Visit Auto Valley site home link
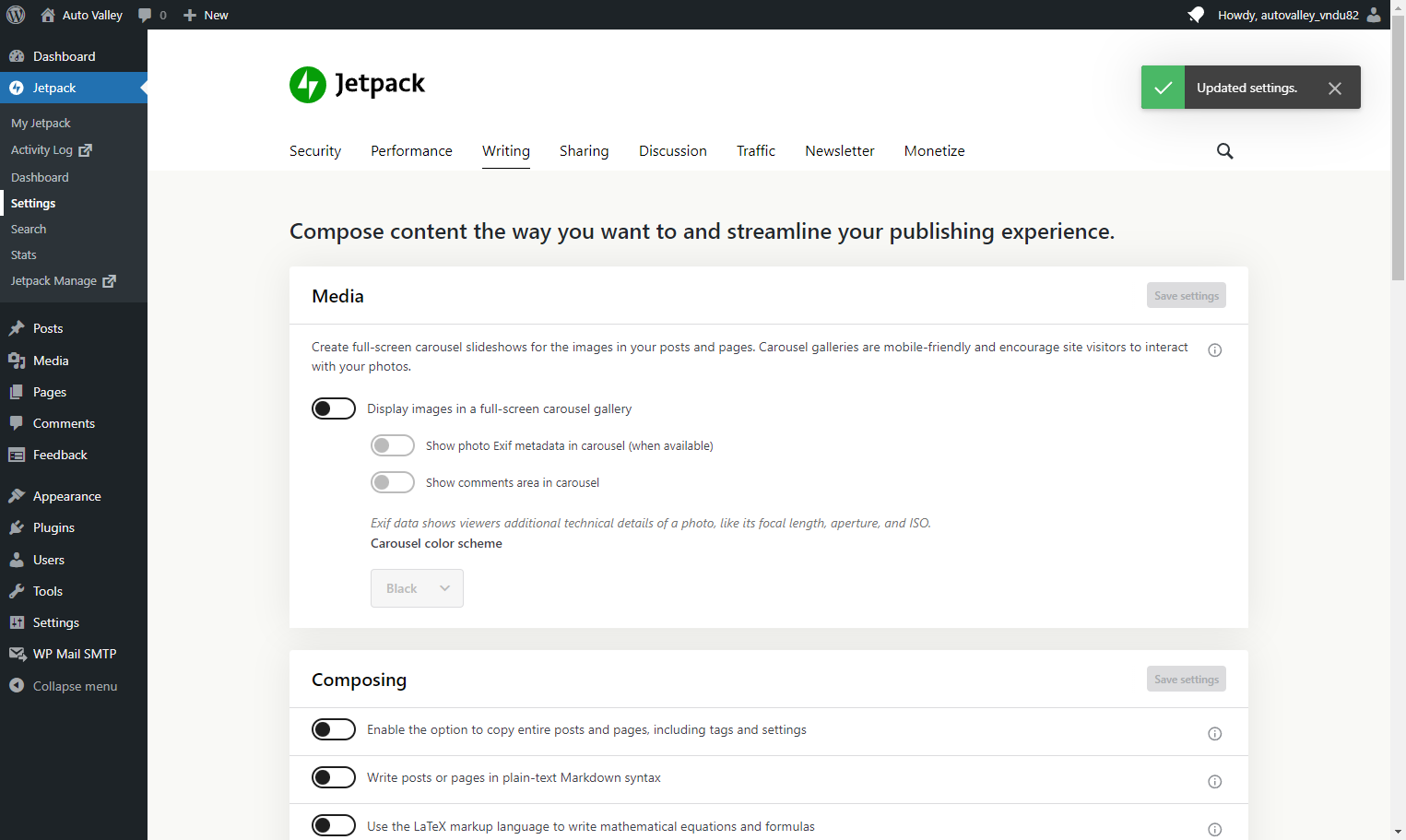 tap(81, 15)
